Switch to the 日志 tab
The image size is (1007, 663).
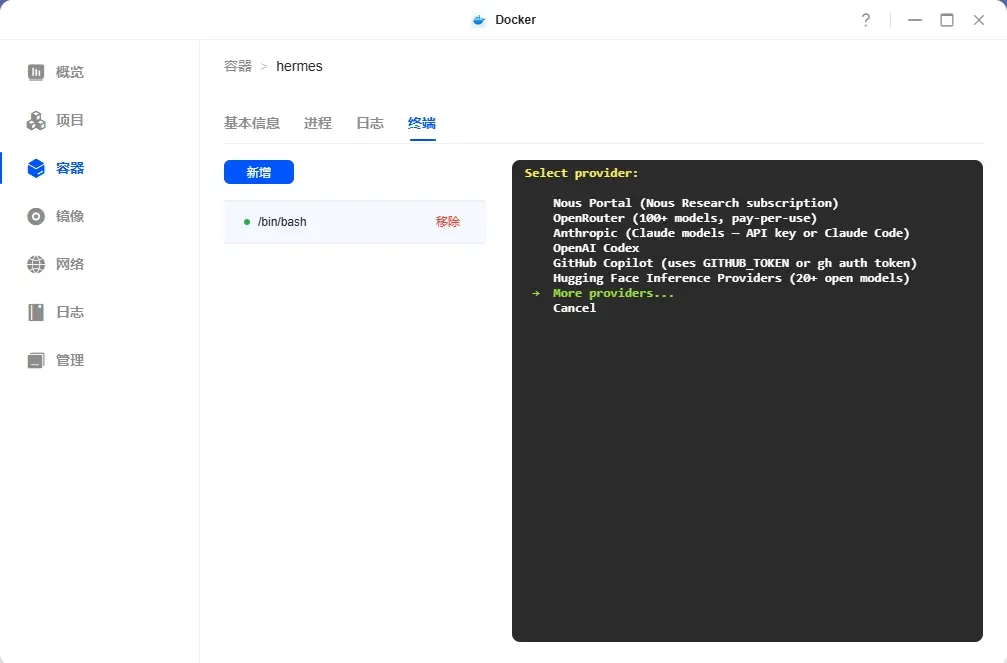(369, 123)
